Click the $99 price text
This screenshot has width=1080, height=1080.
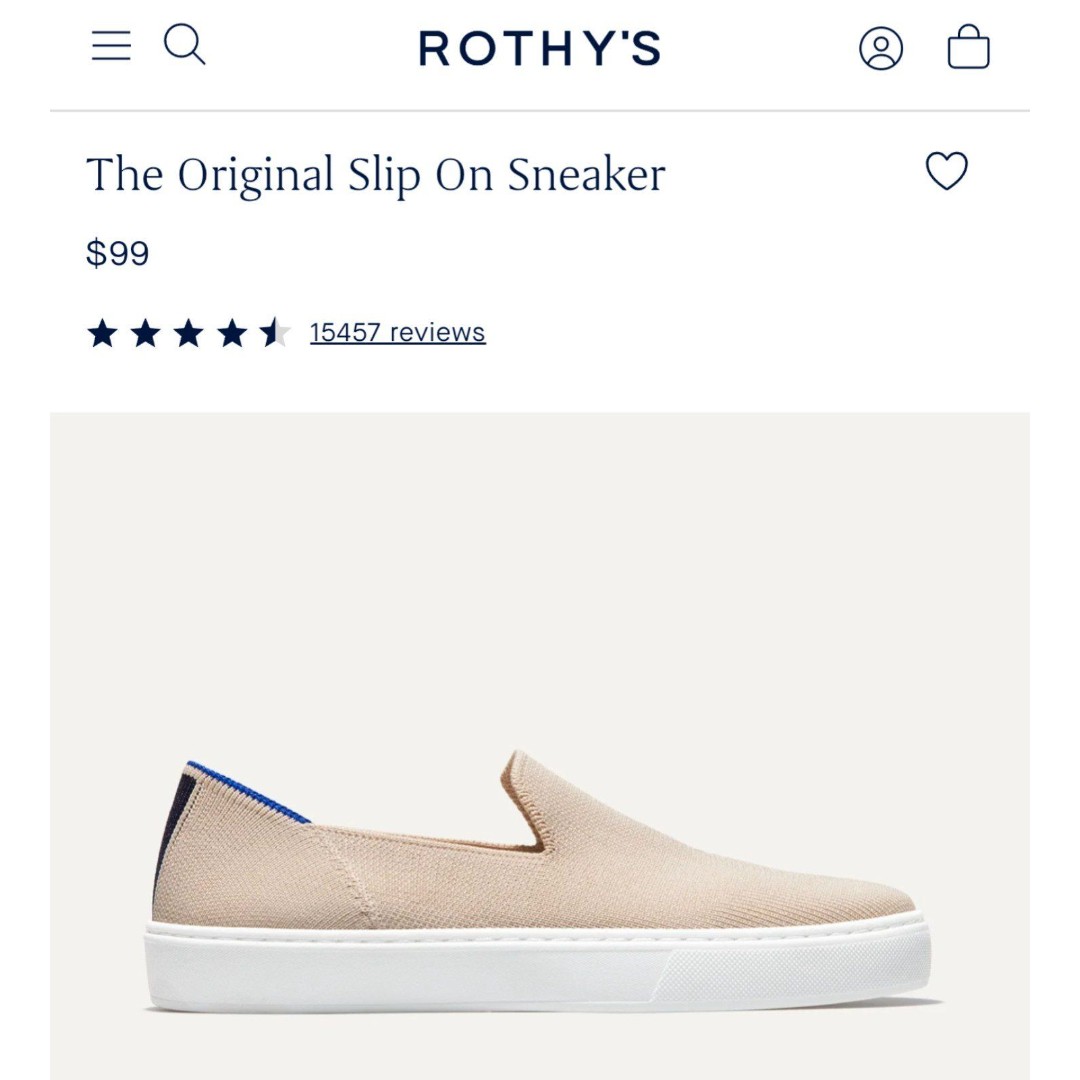117,253
